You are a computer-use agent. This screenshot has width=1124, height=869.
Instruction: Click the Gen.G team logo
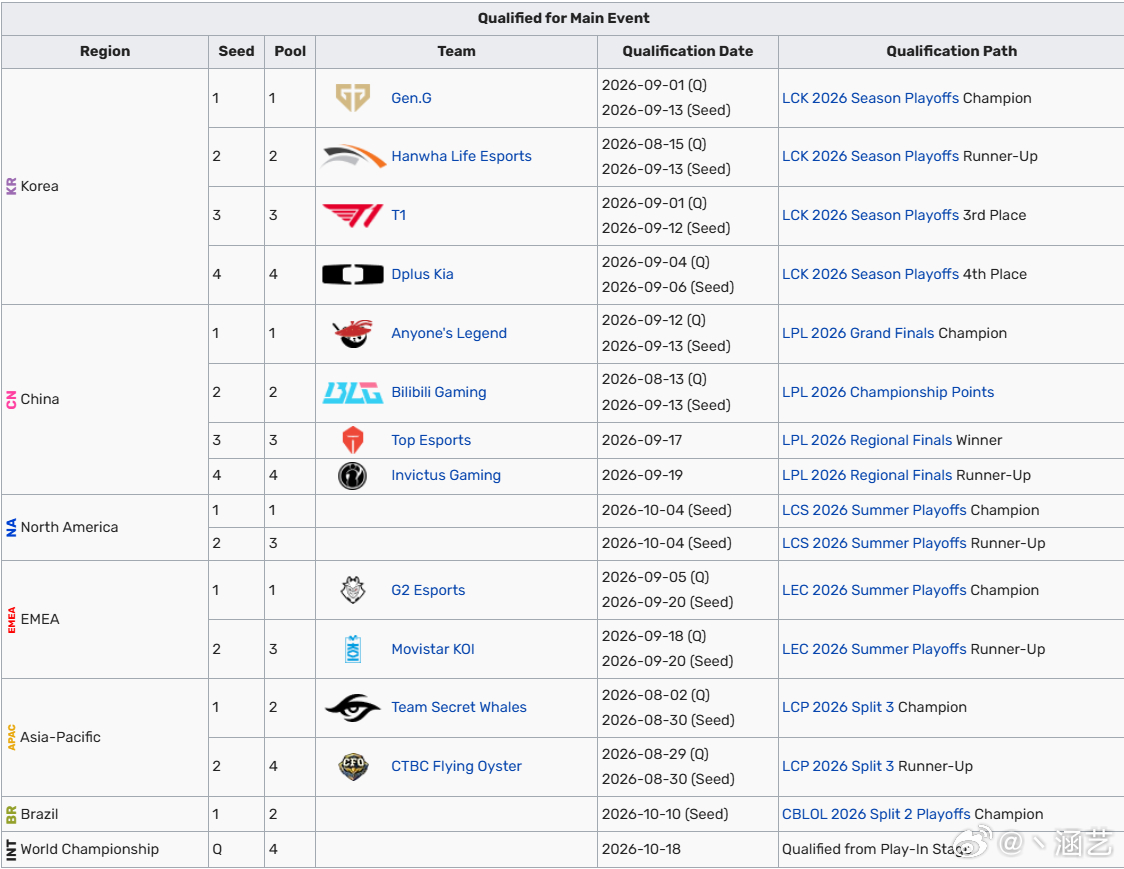click(353, 98)
